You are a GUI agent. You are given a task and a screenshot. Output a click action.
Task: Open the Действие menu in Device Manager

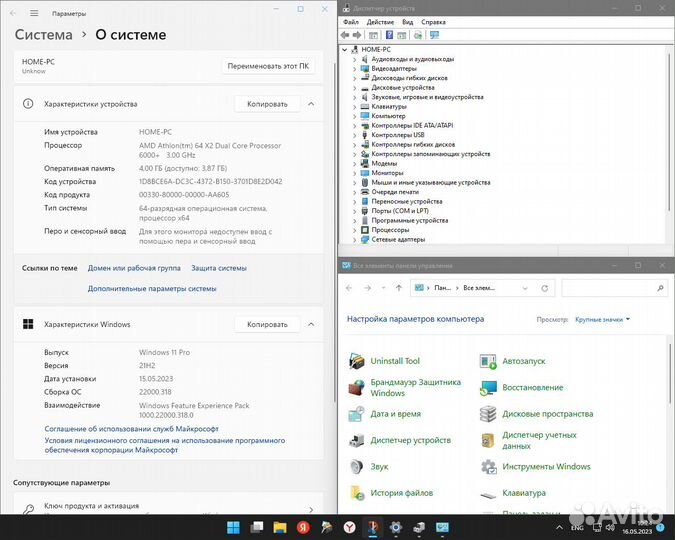380,22
